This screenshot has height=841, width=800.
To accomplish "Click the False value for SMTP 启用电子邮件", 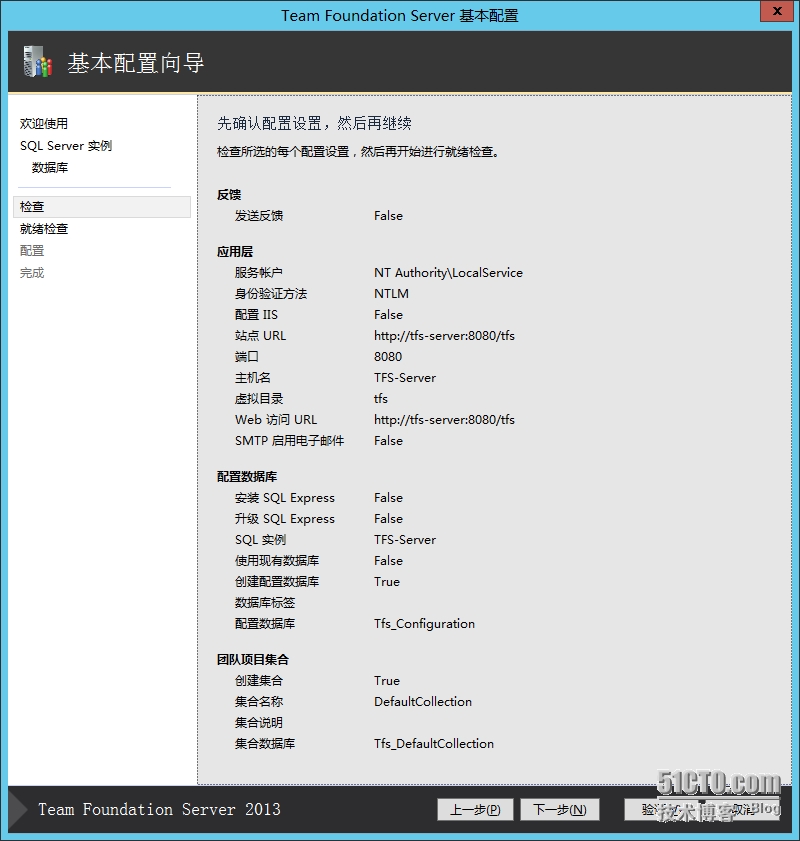I will tap(388, 440).
